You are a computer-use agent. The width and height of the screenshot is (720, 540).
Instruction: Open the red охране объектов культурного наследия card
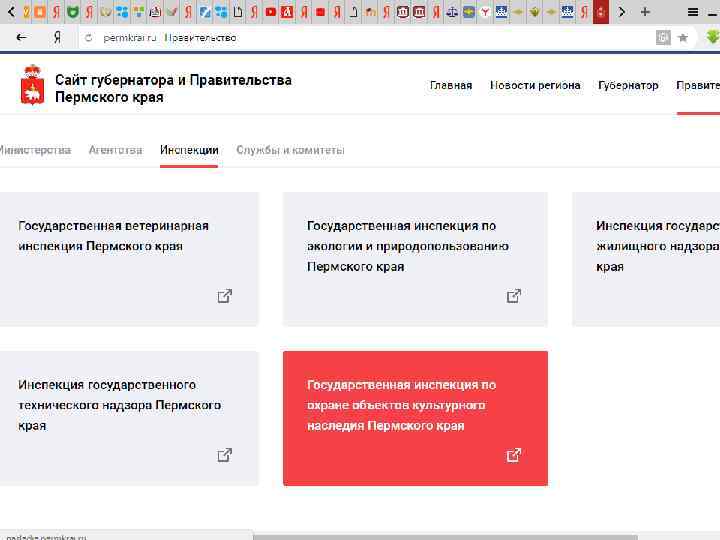[x=415, y=418]
